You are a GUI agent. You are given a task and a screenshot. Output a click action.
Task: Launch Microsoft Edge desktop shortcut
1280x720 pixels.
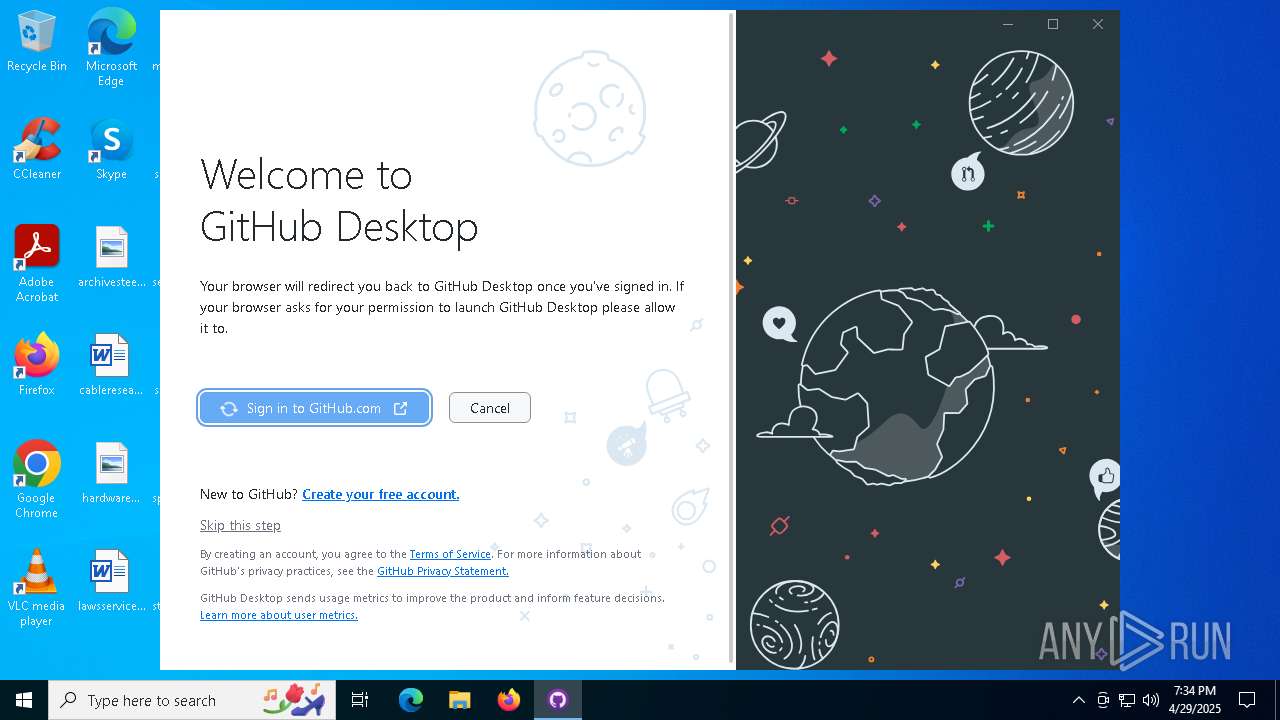click(111, 48)
